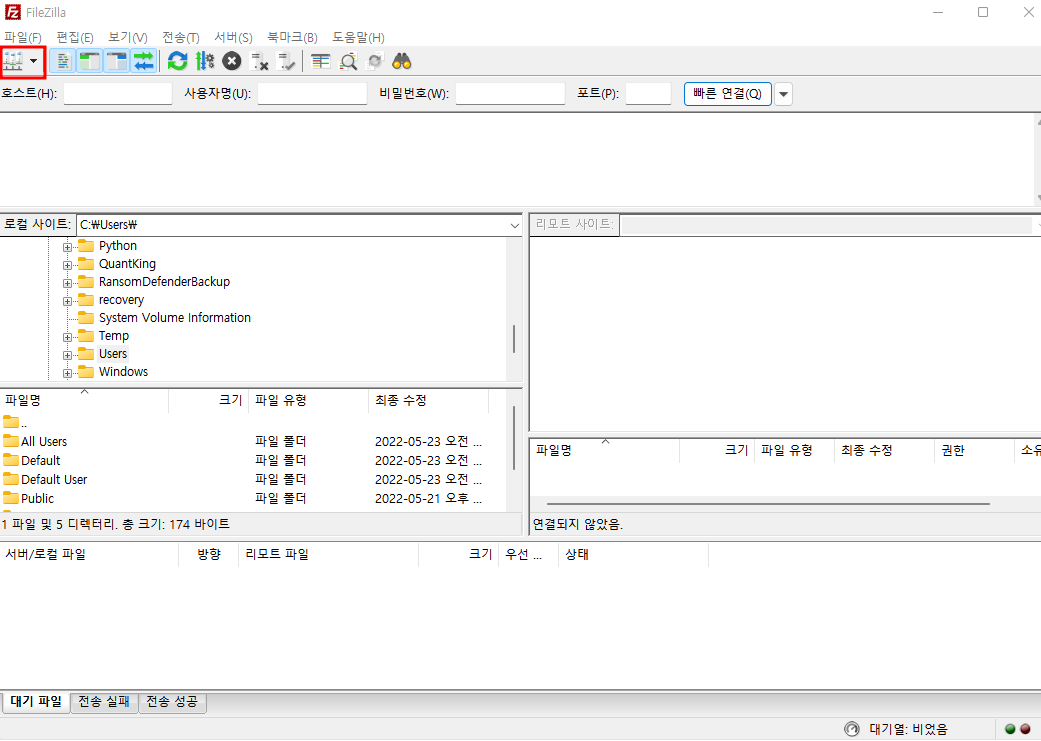Click the green activity indicator light

(x=1010, y=729)
